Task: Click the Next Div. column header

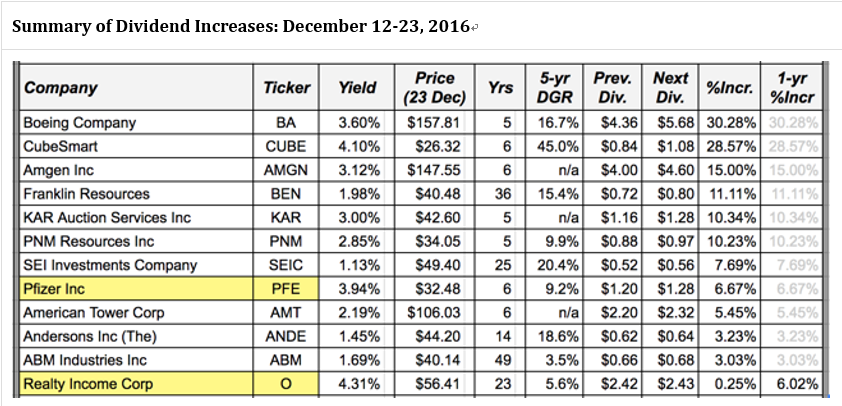Action: click(x=671, y=88)
